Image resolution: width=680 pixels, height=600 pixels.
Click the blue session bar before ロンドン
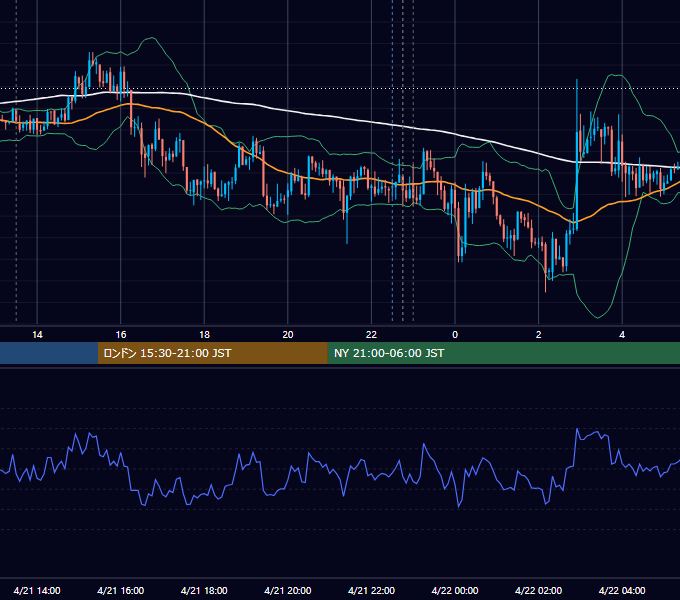coord(49,353)
